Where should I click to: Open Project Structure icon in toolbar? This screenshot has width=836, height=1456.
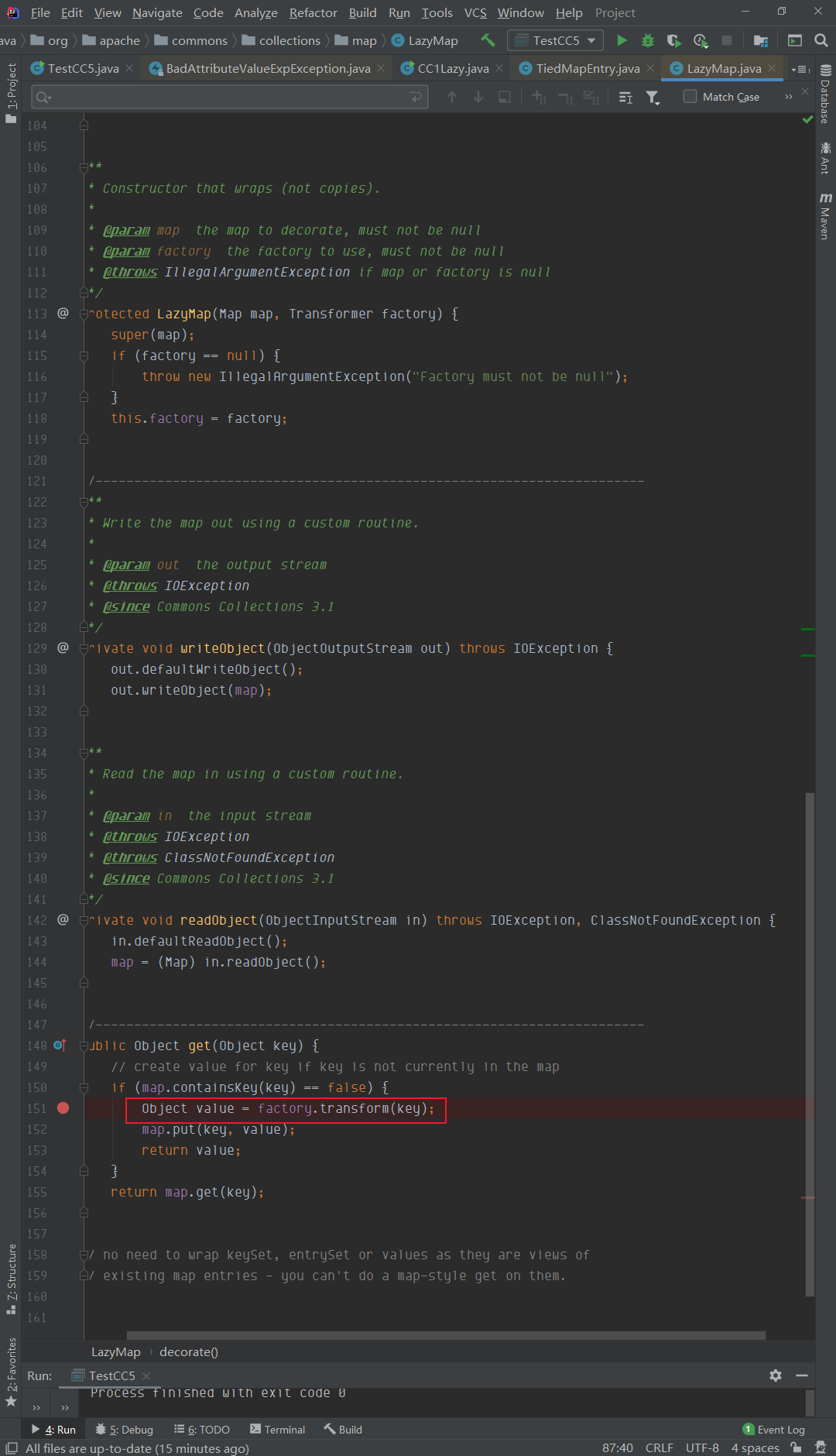click(x=761, y=40)
